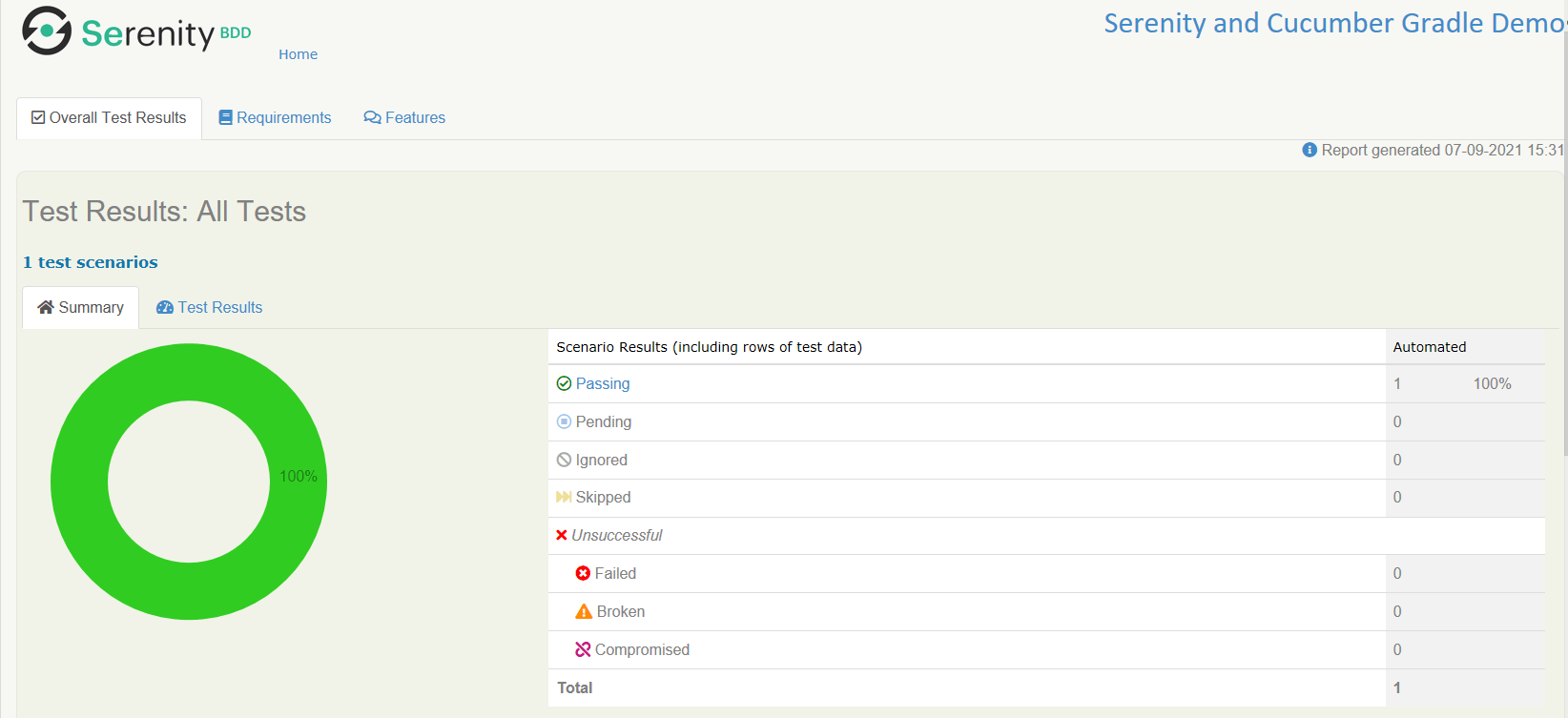This screenshot has width=1568, height=718.
Task: Click the Total row label
Action: [575, 687]
